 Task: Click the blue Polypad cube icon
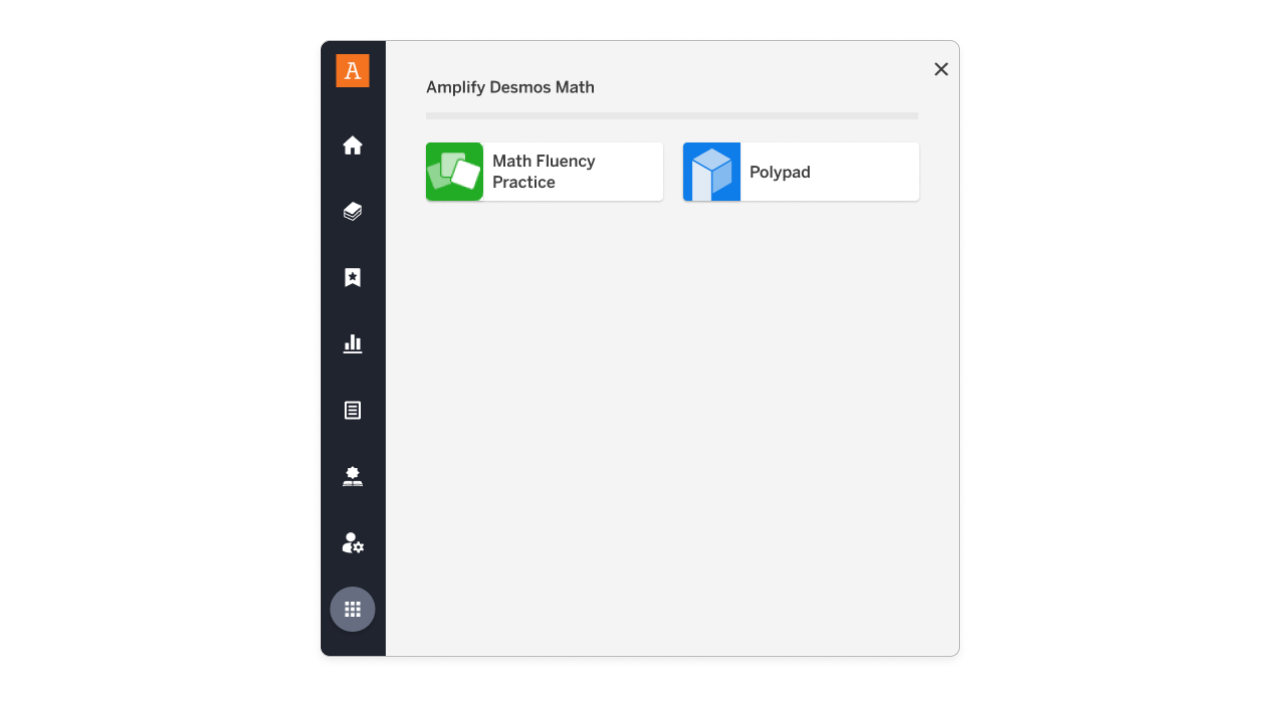tap(712, 172)
